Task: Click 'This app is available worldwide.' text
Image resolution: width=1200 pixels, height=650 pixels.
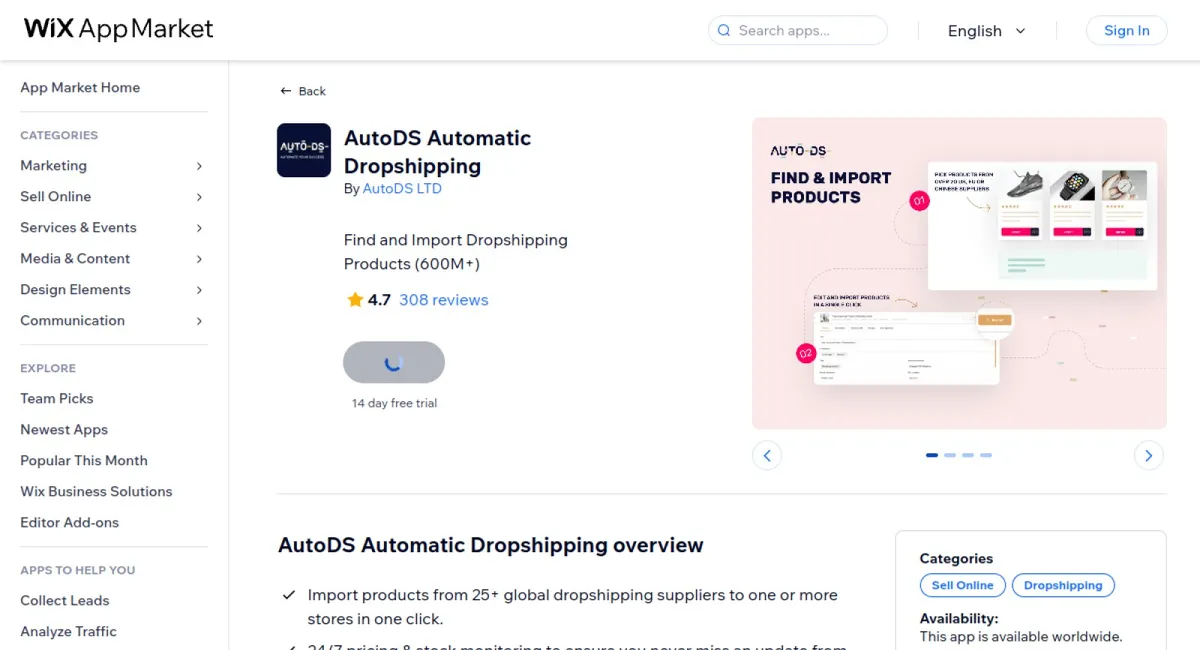Action: pos(1021,636)
